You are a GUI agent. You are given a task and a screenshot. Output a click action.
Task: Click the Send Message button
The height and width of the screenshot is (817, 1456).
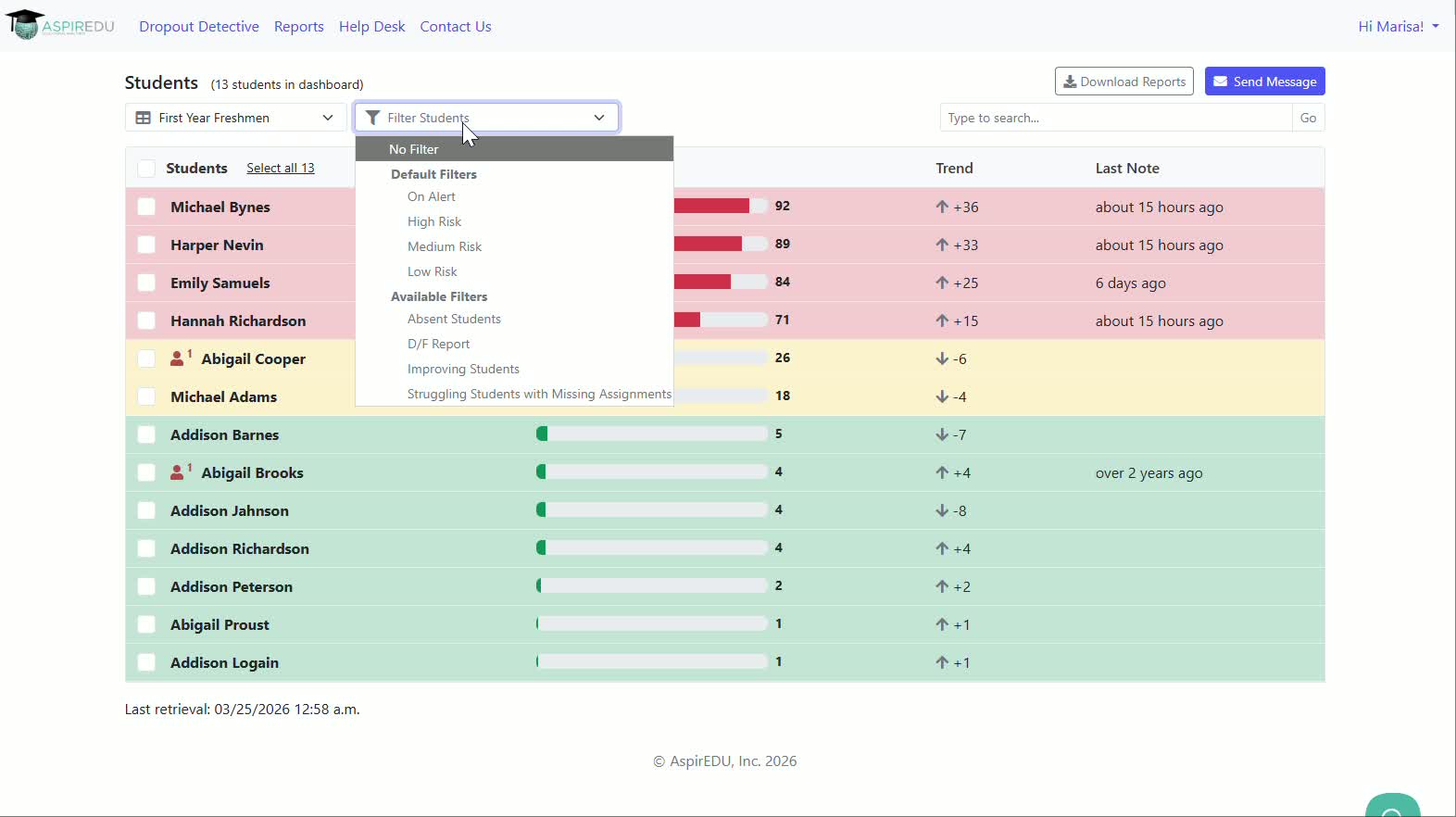1265,82
